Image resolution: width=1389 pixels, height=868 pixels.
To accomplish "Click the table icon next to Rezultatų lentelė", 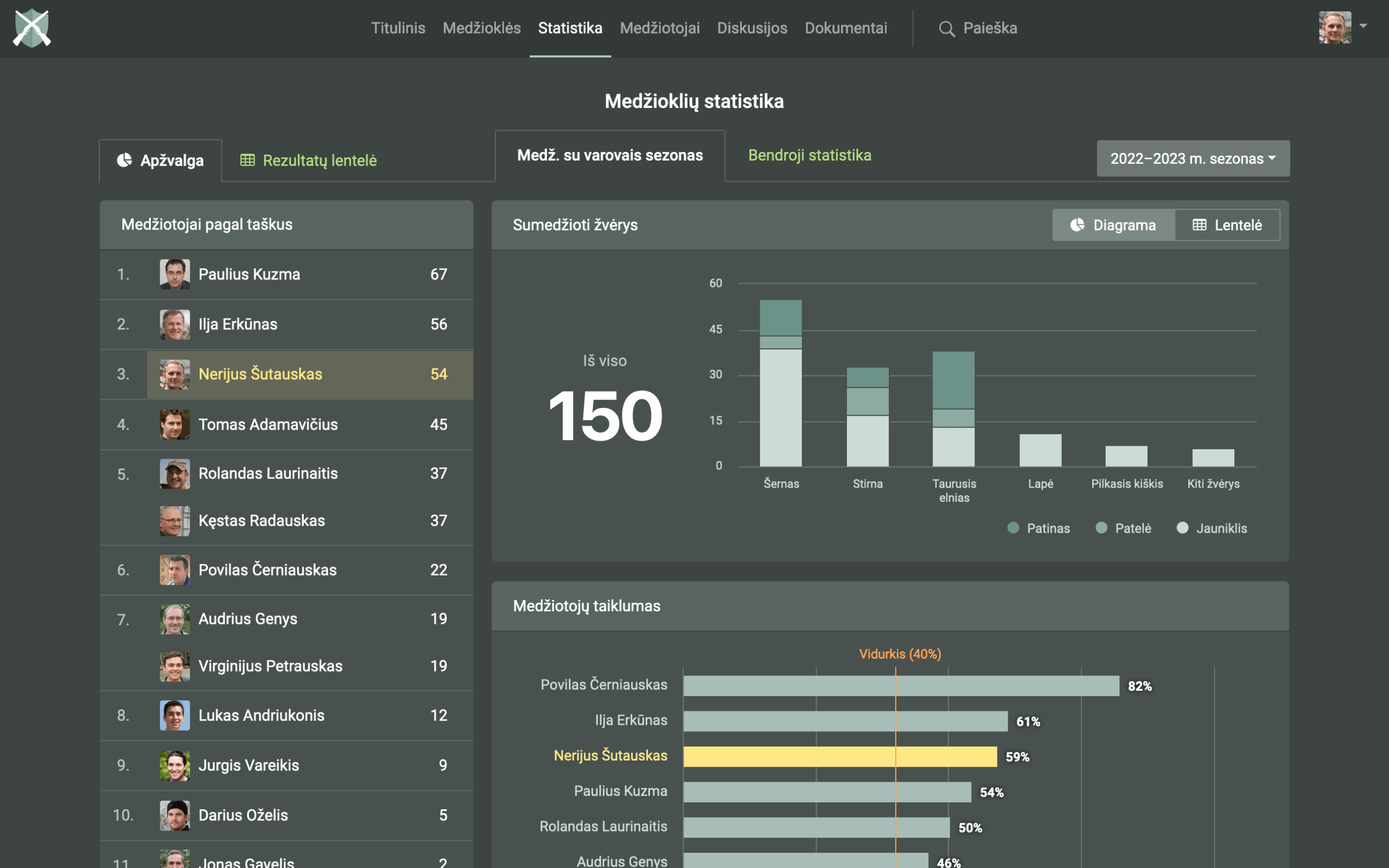I will coord(247,160).
